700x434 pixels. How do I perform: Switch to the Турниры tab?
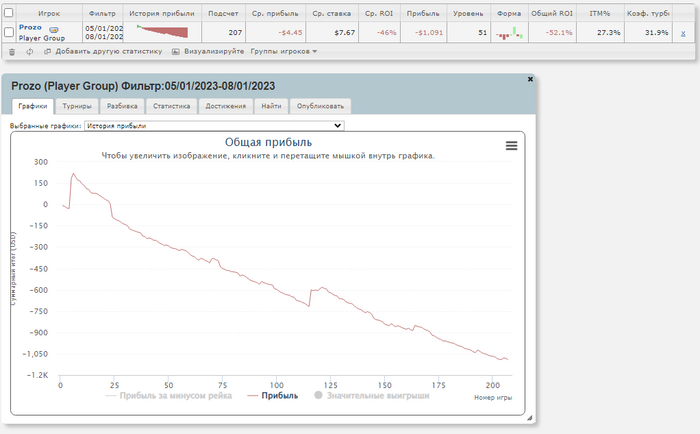(x=77, y=106)
